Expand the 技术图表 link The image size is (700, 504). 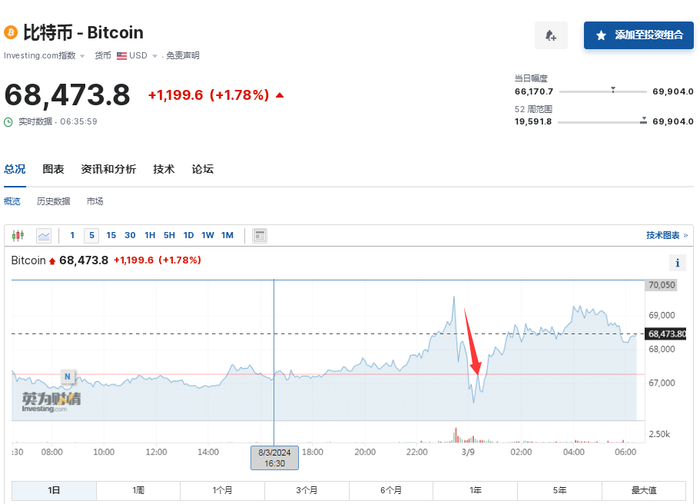(666, 235)
